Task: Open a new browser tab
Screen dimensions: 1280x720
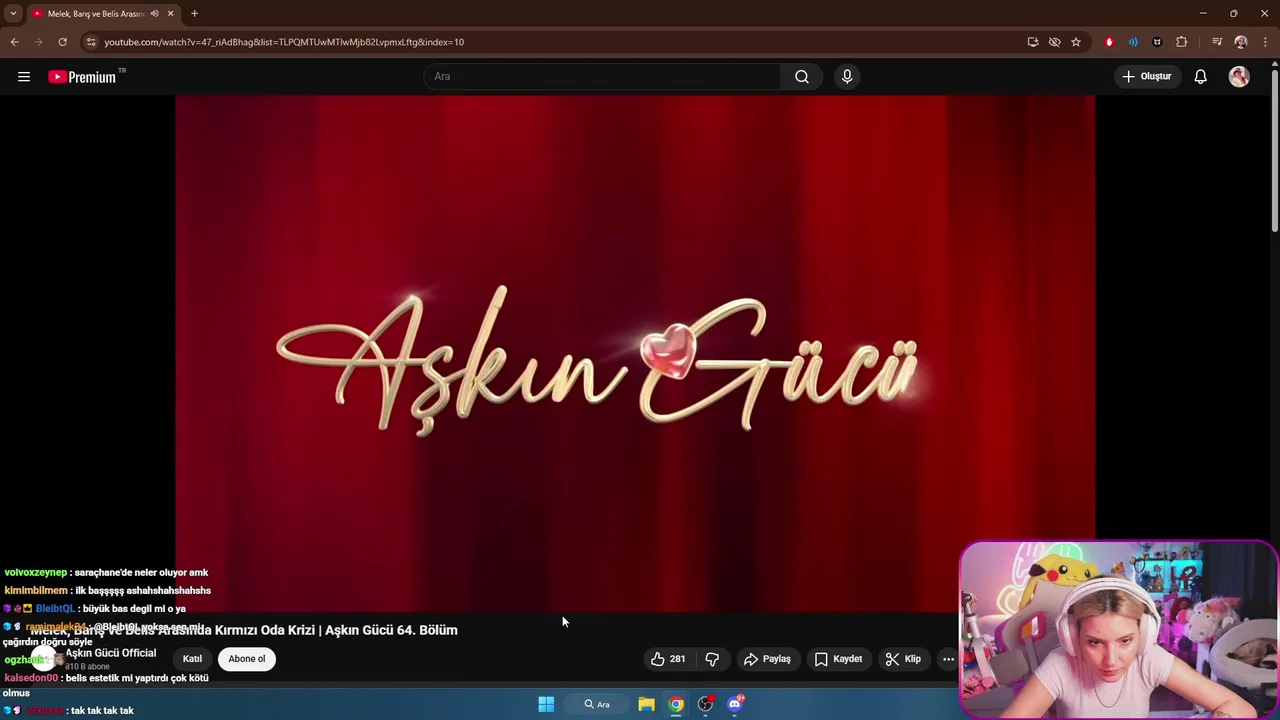Action: 194,13
